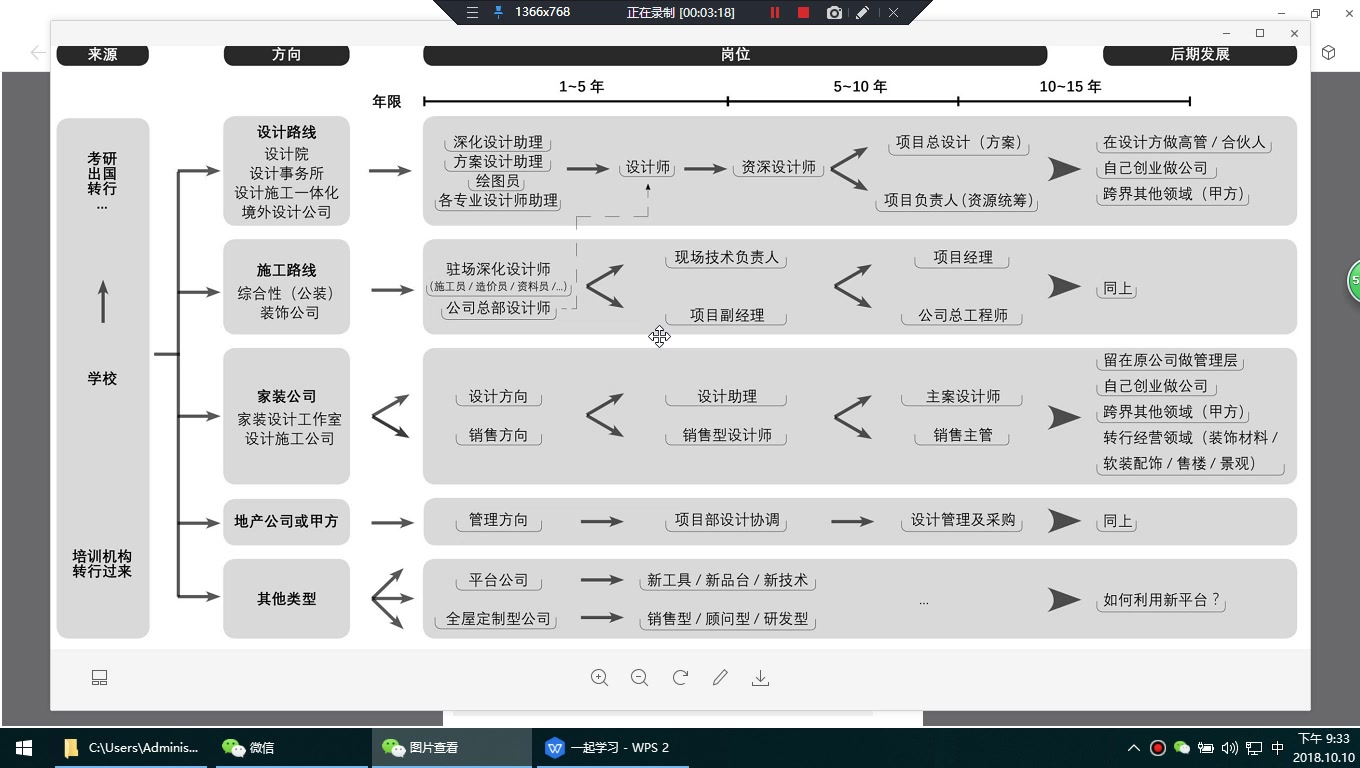The width and height of the screenshot is (1360, 768).
Task: Stop the screen recording
Action: [x=803, y=12]
